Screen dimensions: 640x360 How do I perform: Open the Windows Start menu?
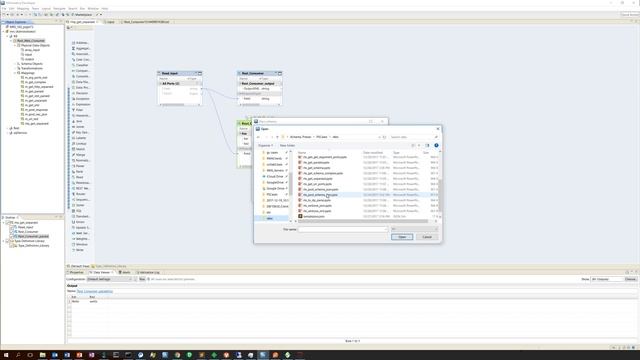coord(6,355)
